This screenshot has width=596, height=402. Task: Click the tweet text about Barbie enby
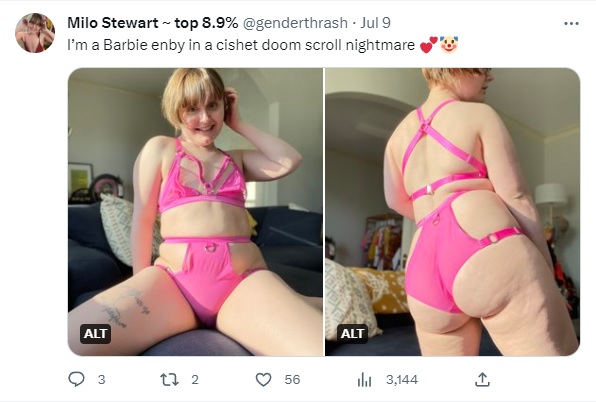click(x=241, y=45)
